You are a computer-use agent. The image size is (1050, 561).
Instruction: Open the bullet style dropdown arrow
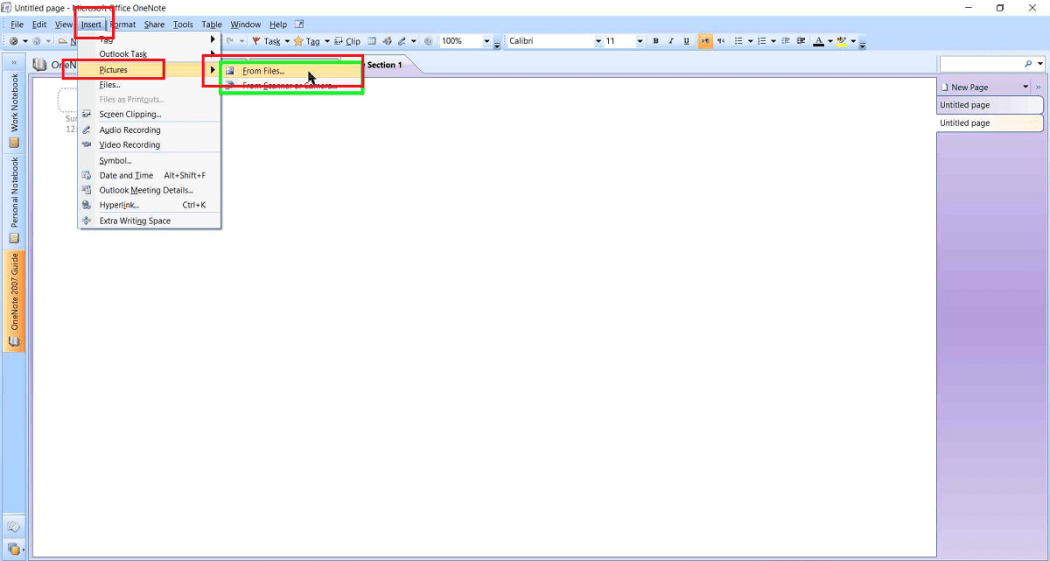coord(750,42)
